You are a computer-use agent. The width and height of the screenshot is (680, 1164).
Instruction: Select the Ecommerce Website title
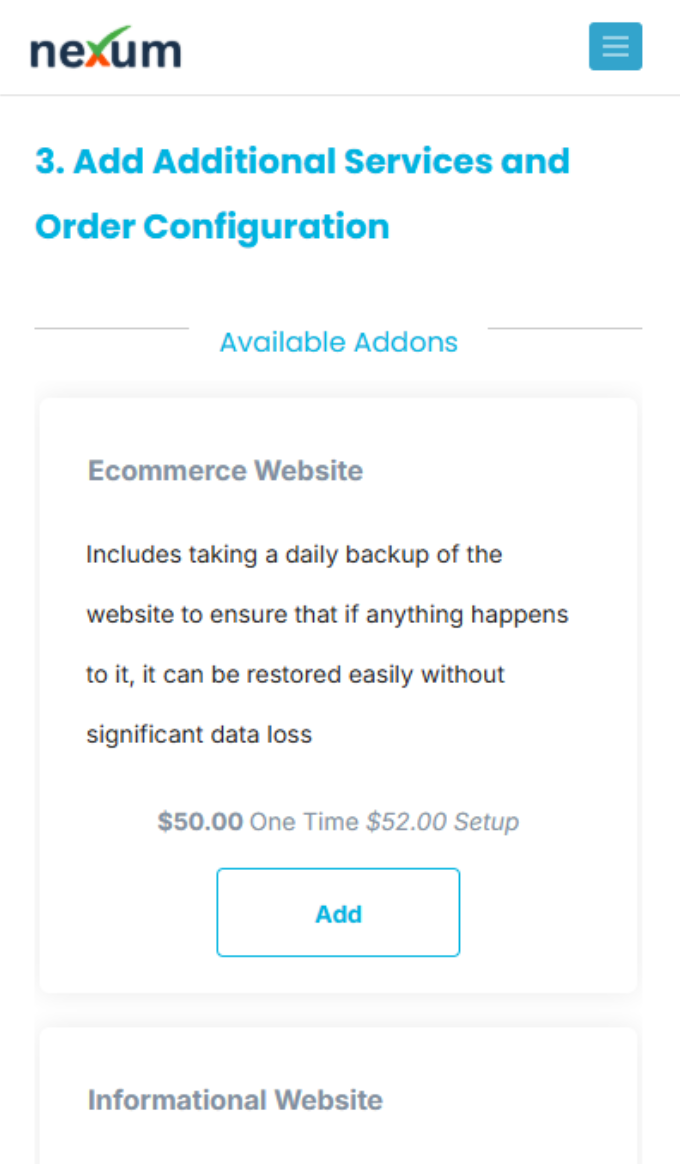pos(226,471)
